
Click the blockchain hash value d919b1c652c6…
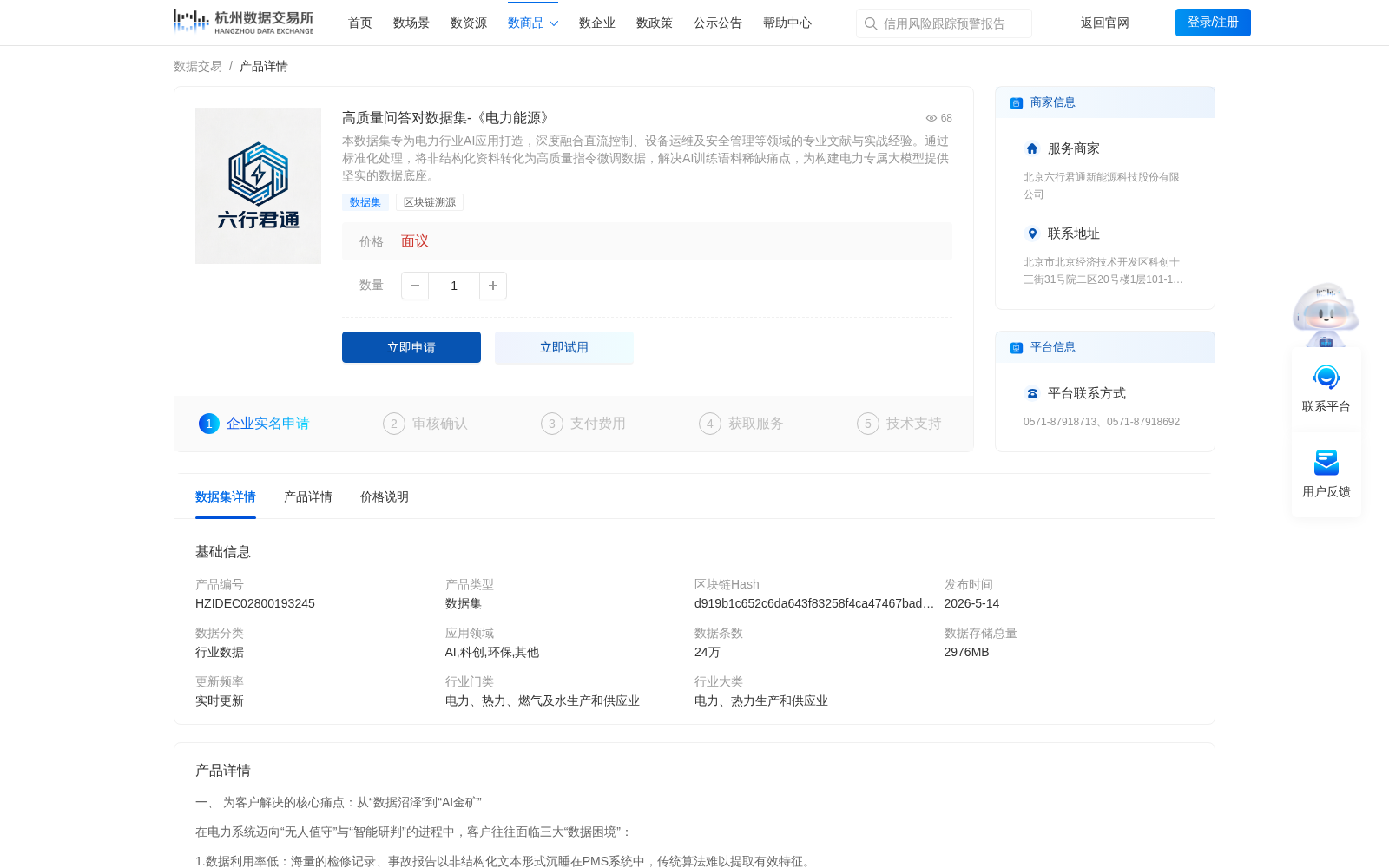click(x=814, y=604)
